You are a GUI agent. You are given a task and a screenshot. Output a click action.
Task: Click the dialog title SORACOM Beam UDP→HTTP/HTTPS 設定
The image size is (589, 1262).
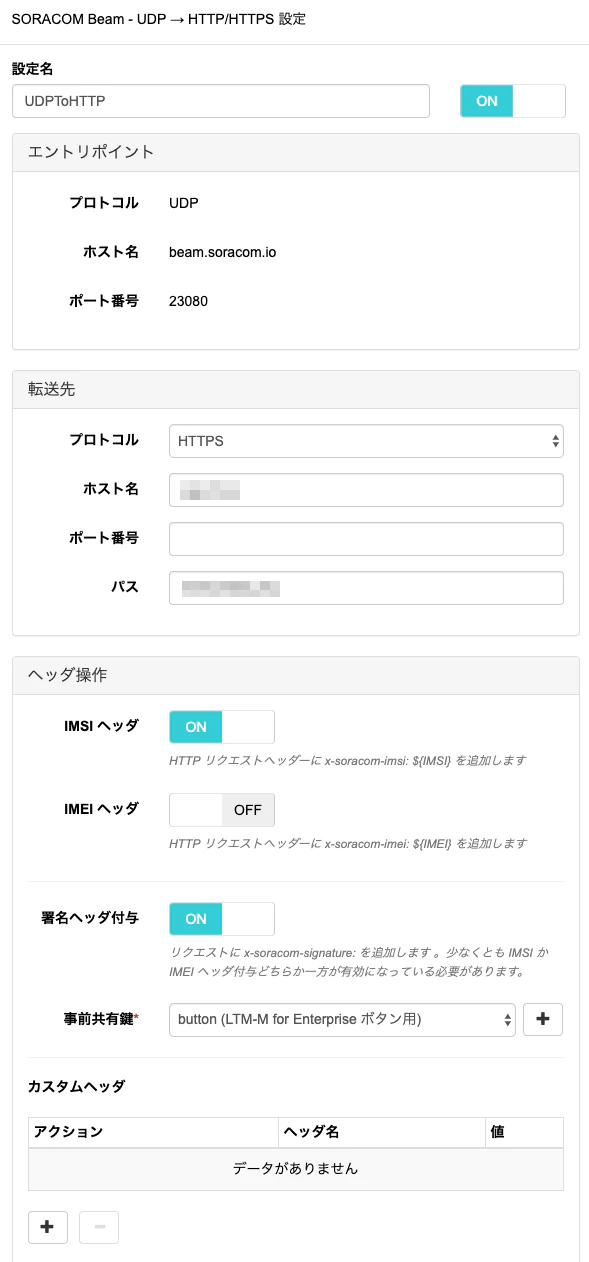159,19
